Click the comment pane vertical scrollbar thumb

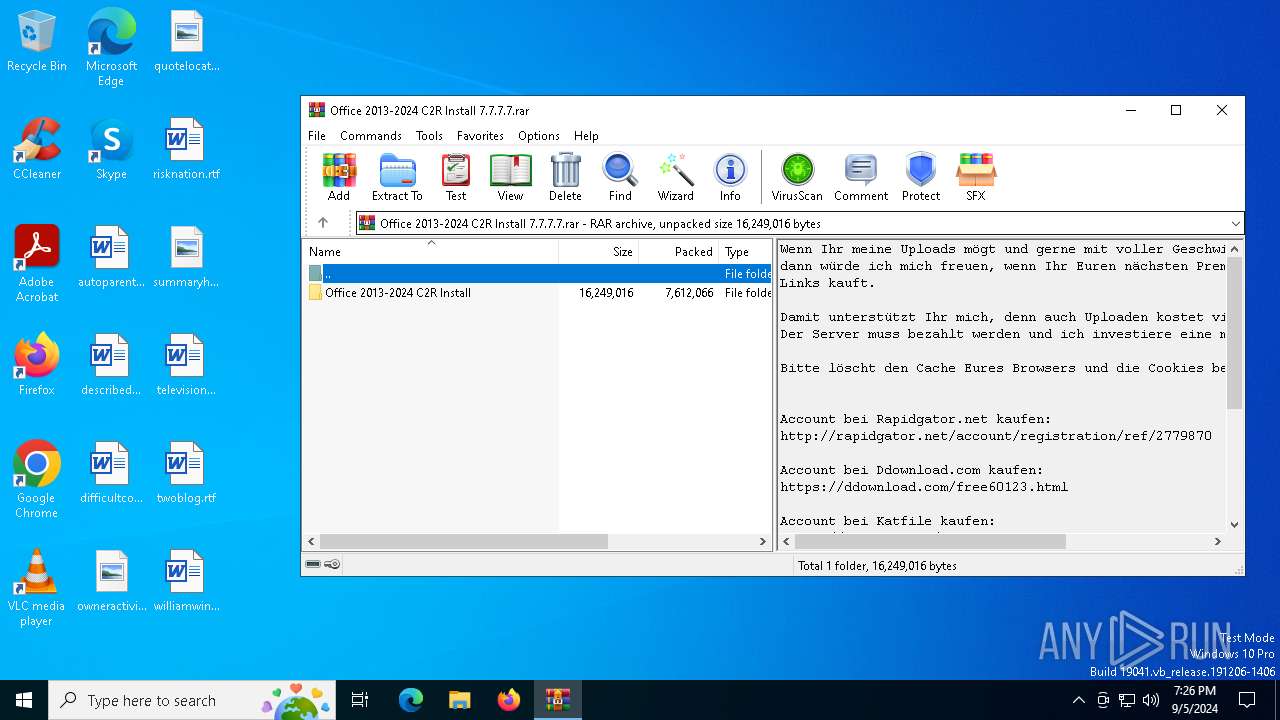(x=1235, y=333)
